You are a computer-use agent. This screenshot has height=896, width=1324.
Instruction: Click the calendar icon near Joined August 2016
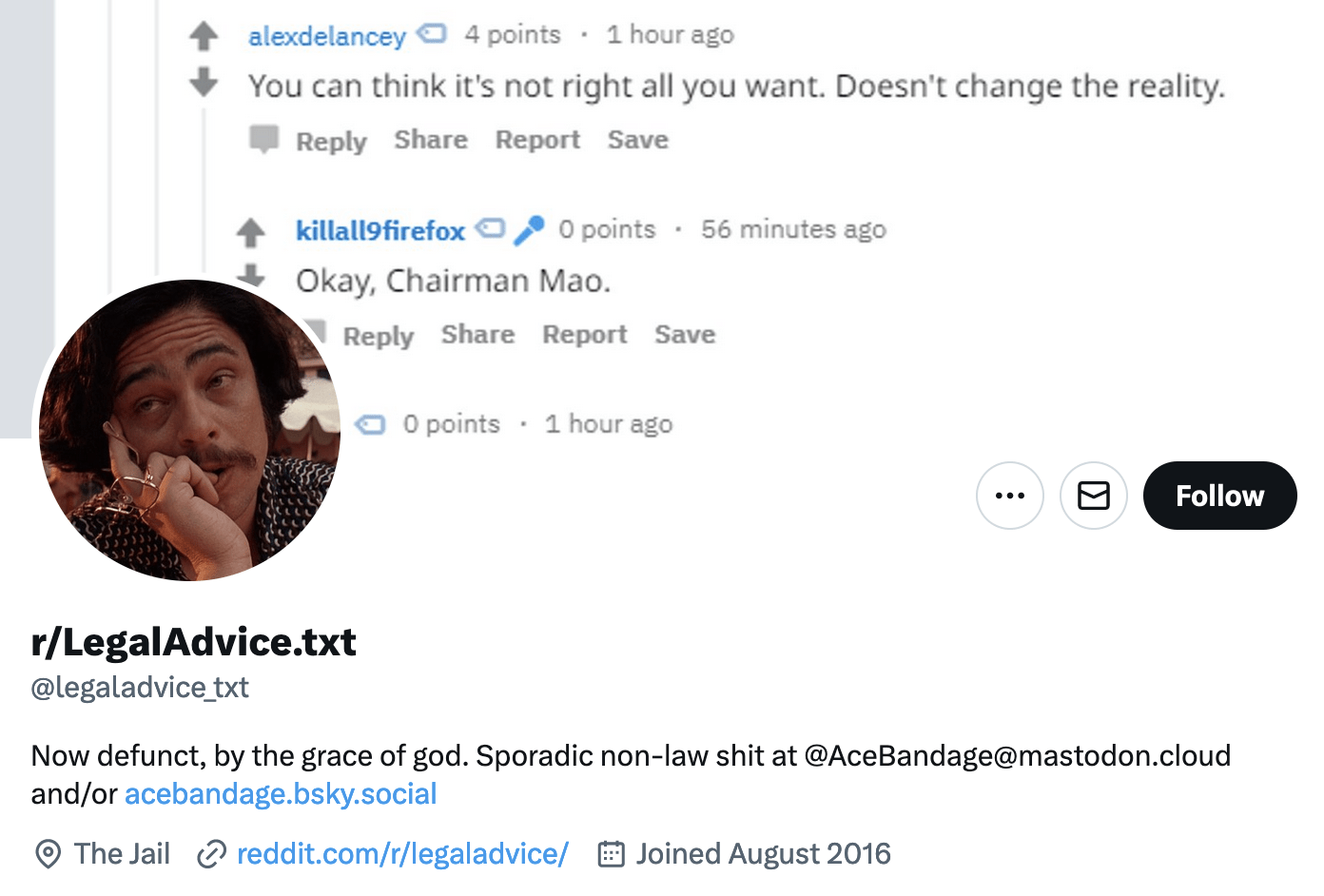612,853
